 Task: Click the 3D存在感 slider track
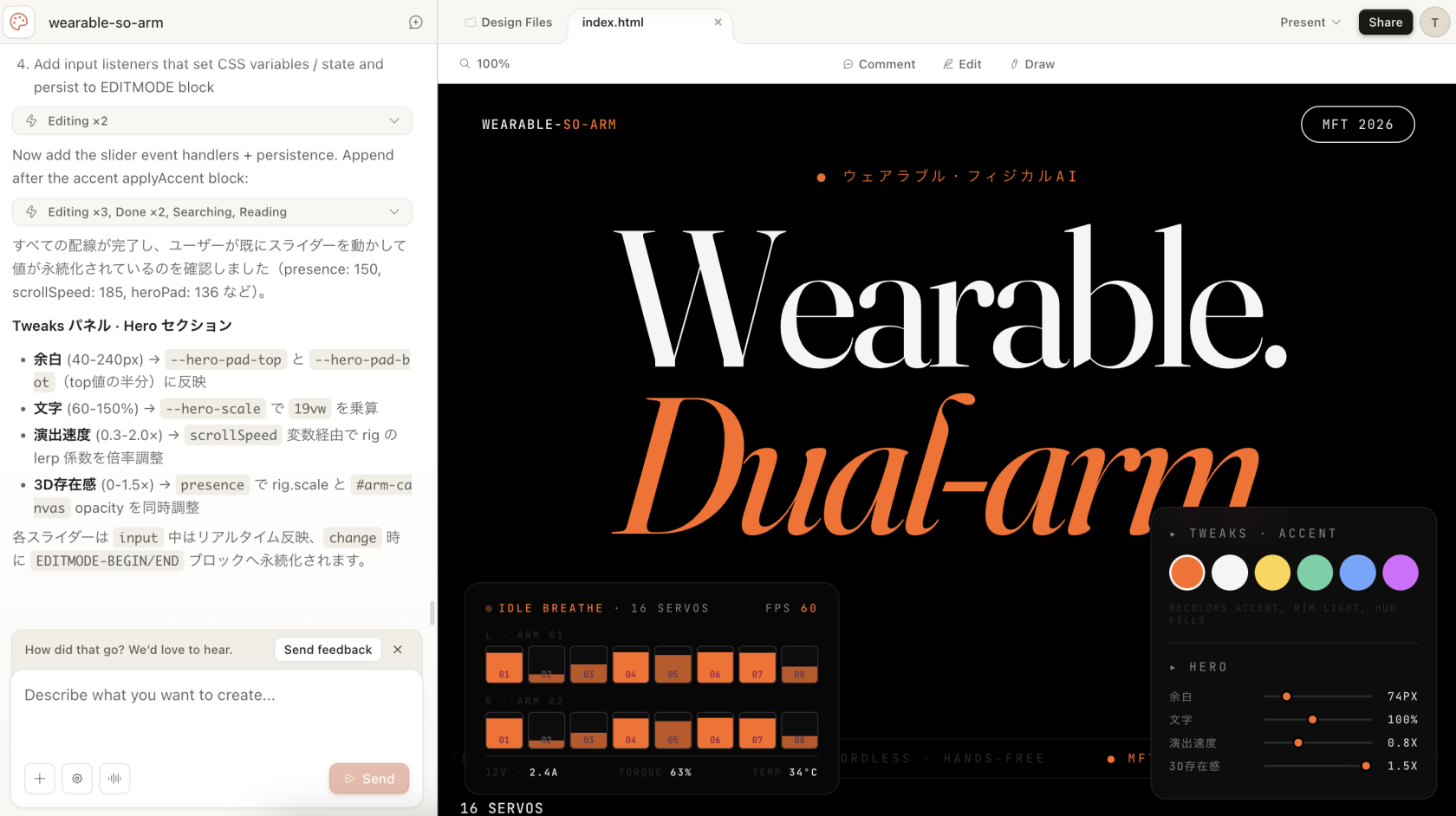1317,767
